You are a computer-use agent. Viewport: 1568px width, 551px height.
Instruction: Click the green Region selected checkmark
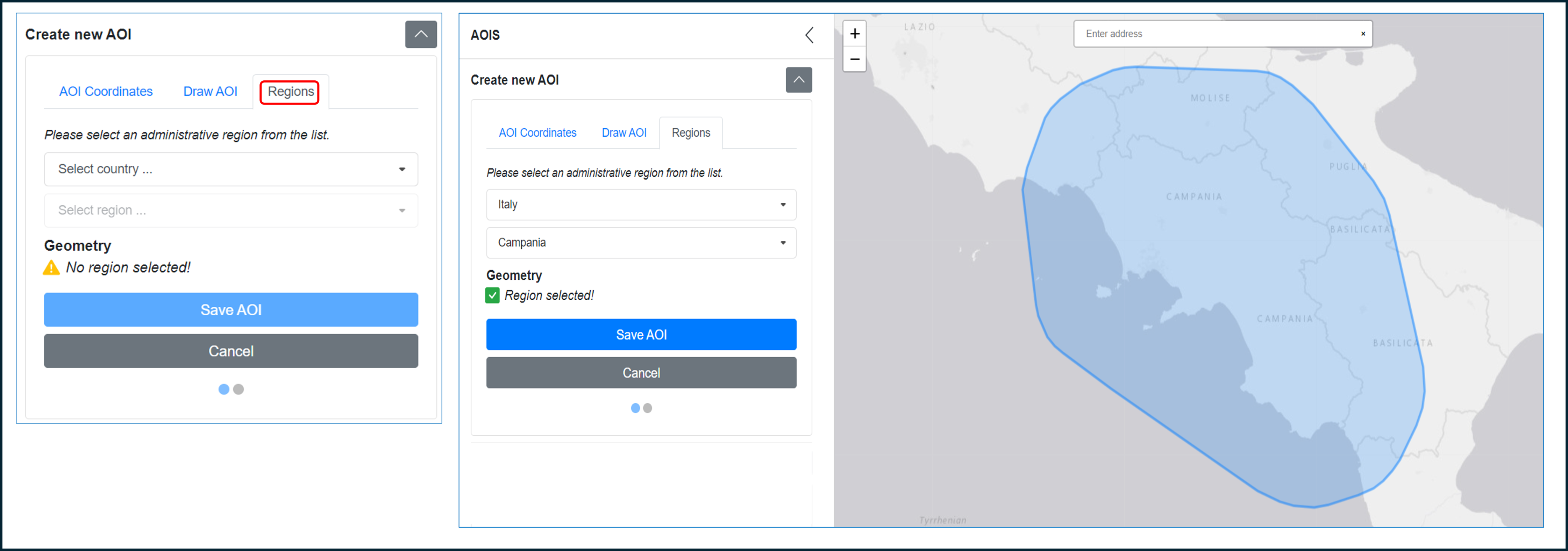[492, 295]
